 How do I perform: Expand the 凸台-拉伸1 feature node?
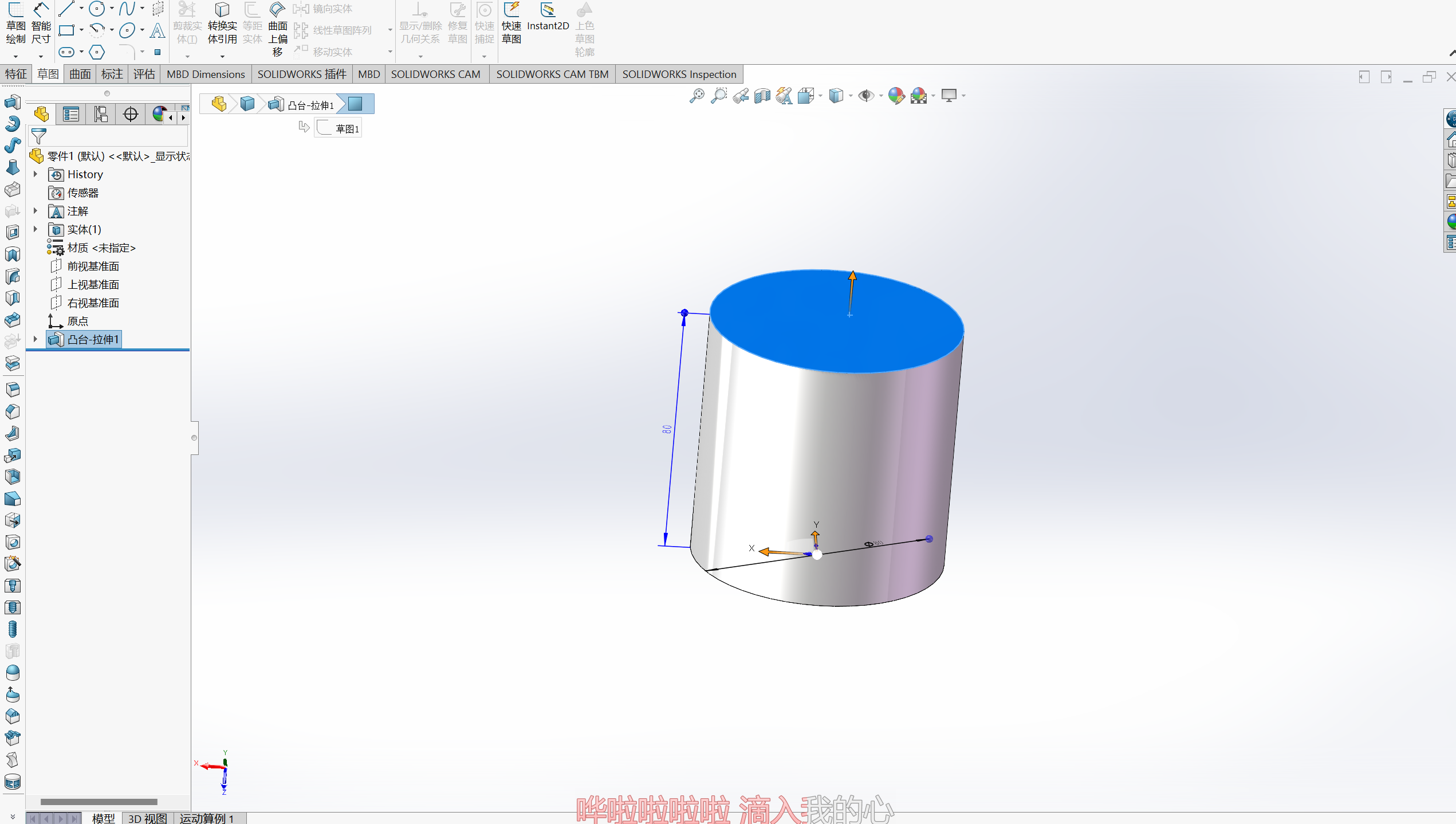coord(36,339)
